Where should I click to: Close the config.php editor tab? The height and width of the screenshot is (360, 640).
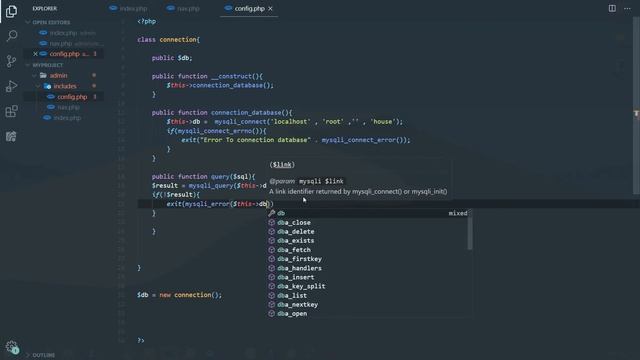[x=271, y=9]
